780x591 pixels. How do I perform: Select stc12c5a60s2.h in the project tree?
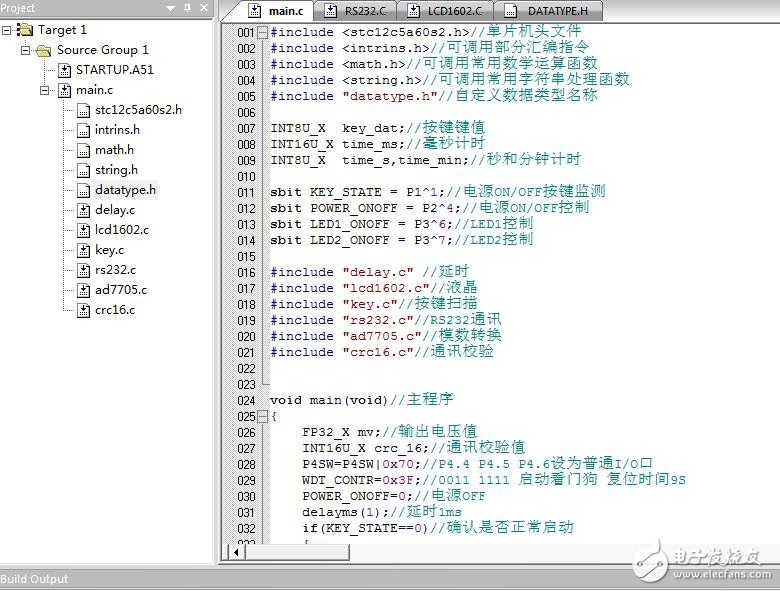pos(138,110)
